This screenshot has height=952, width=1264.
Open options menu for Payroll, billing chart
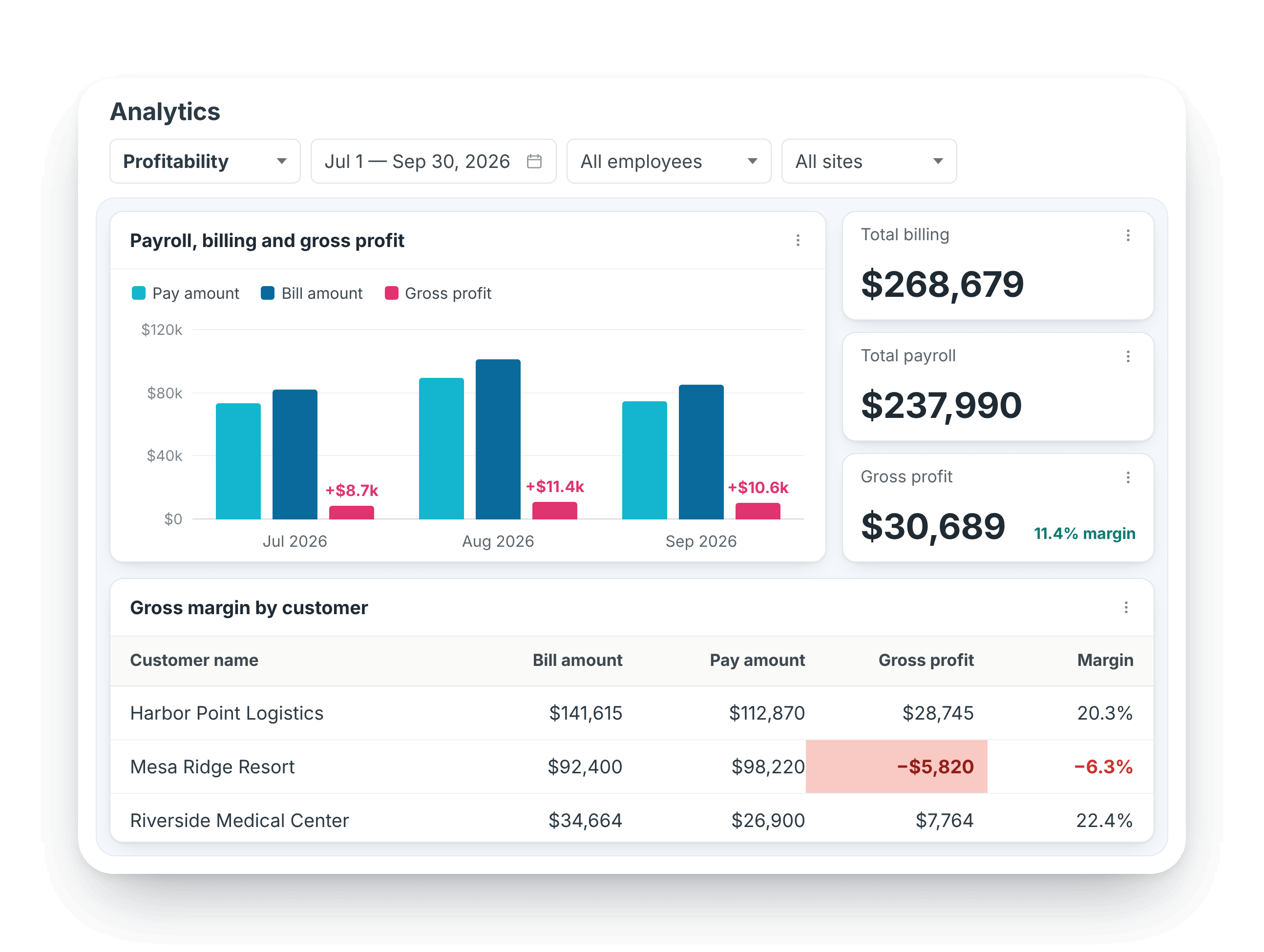click(x=798, y=240)
